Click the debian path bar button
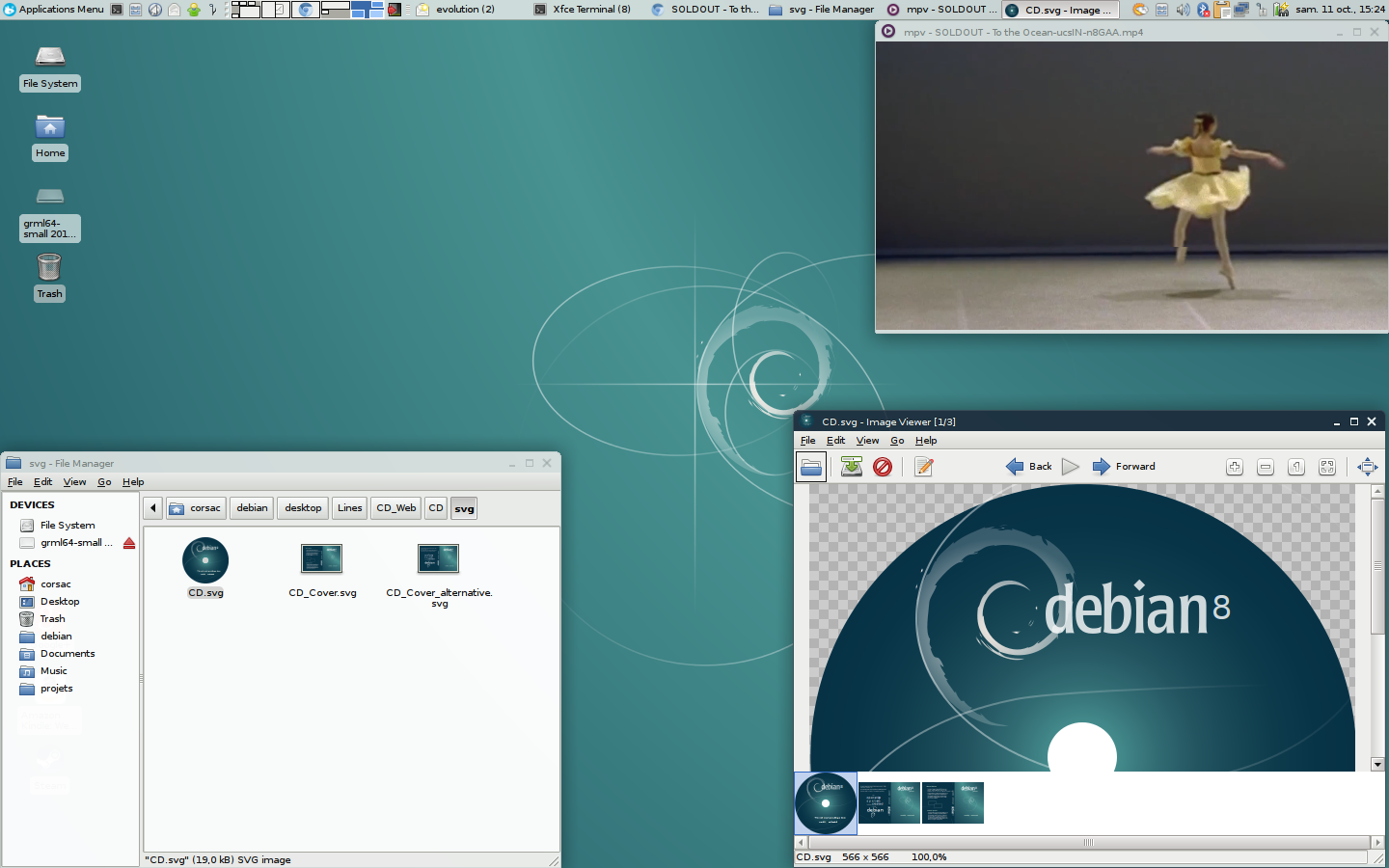 (x=253, y=508)
